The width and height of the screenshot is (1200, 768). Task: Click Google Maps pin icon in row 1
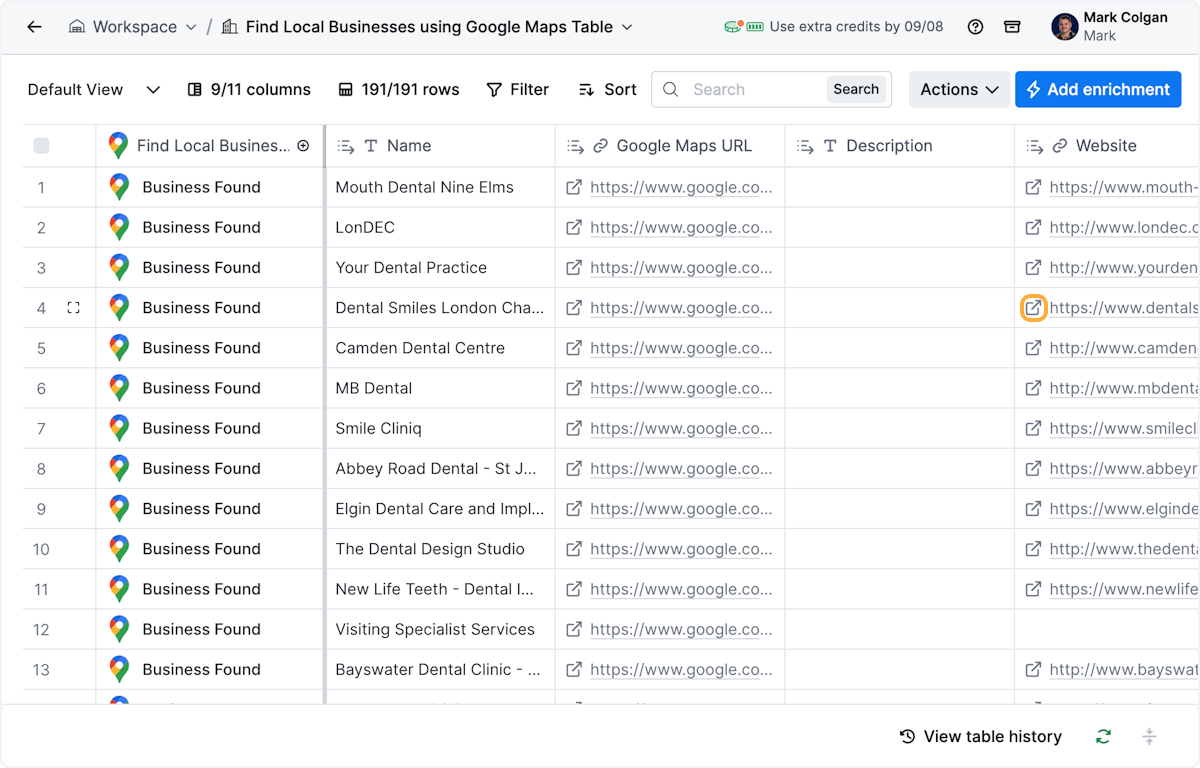point(119,187)
